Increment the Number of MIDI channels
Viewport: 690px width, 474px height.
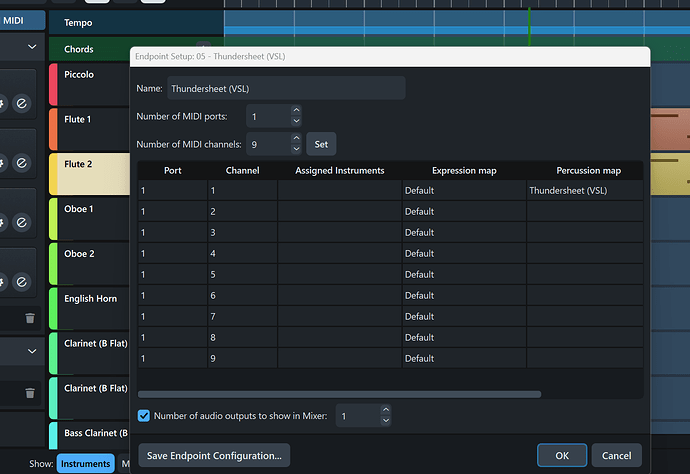tap(297, 138)
